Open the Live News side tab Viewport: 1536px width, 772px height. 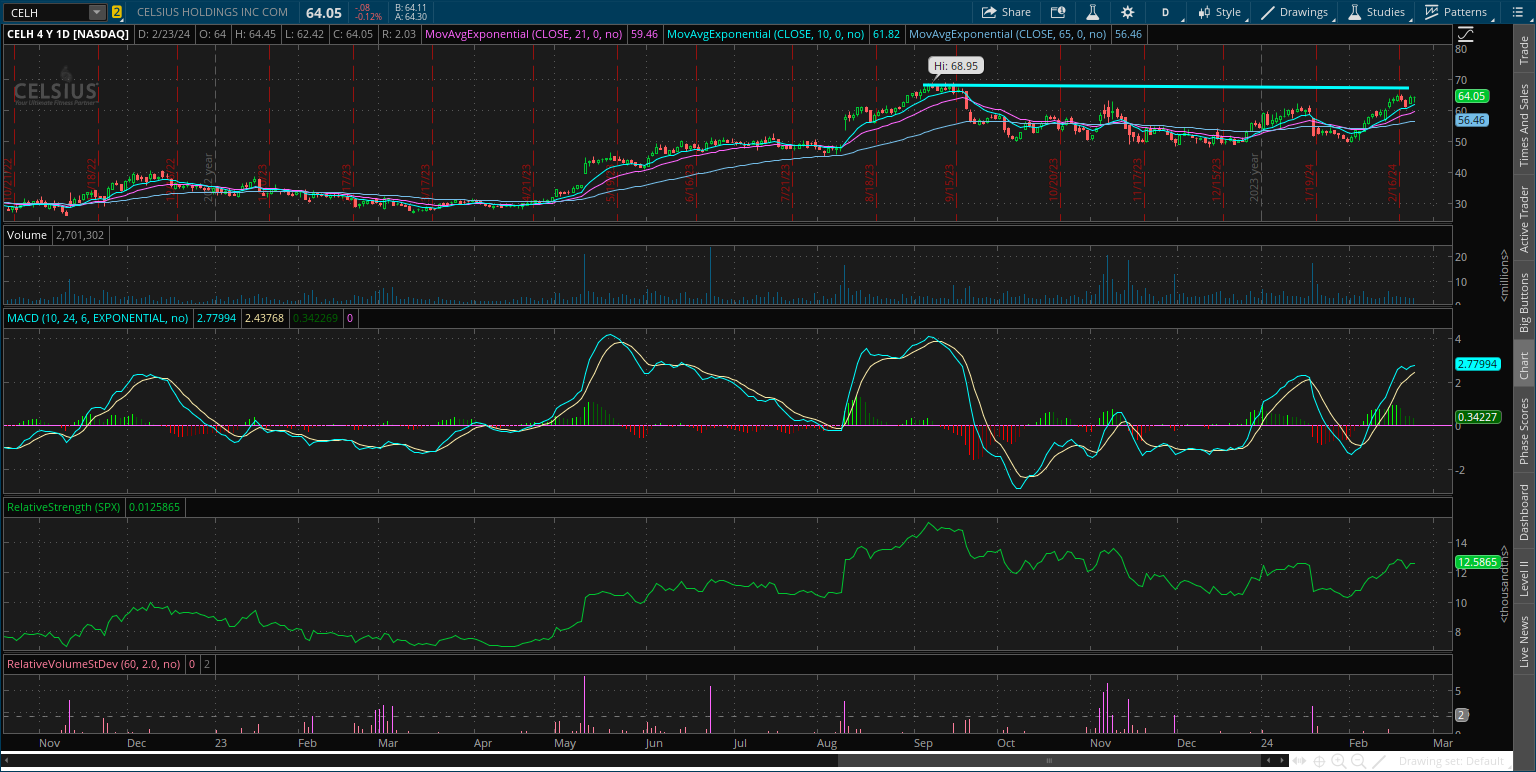(x=1523, y=641)
